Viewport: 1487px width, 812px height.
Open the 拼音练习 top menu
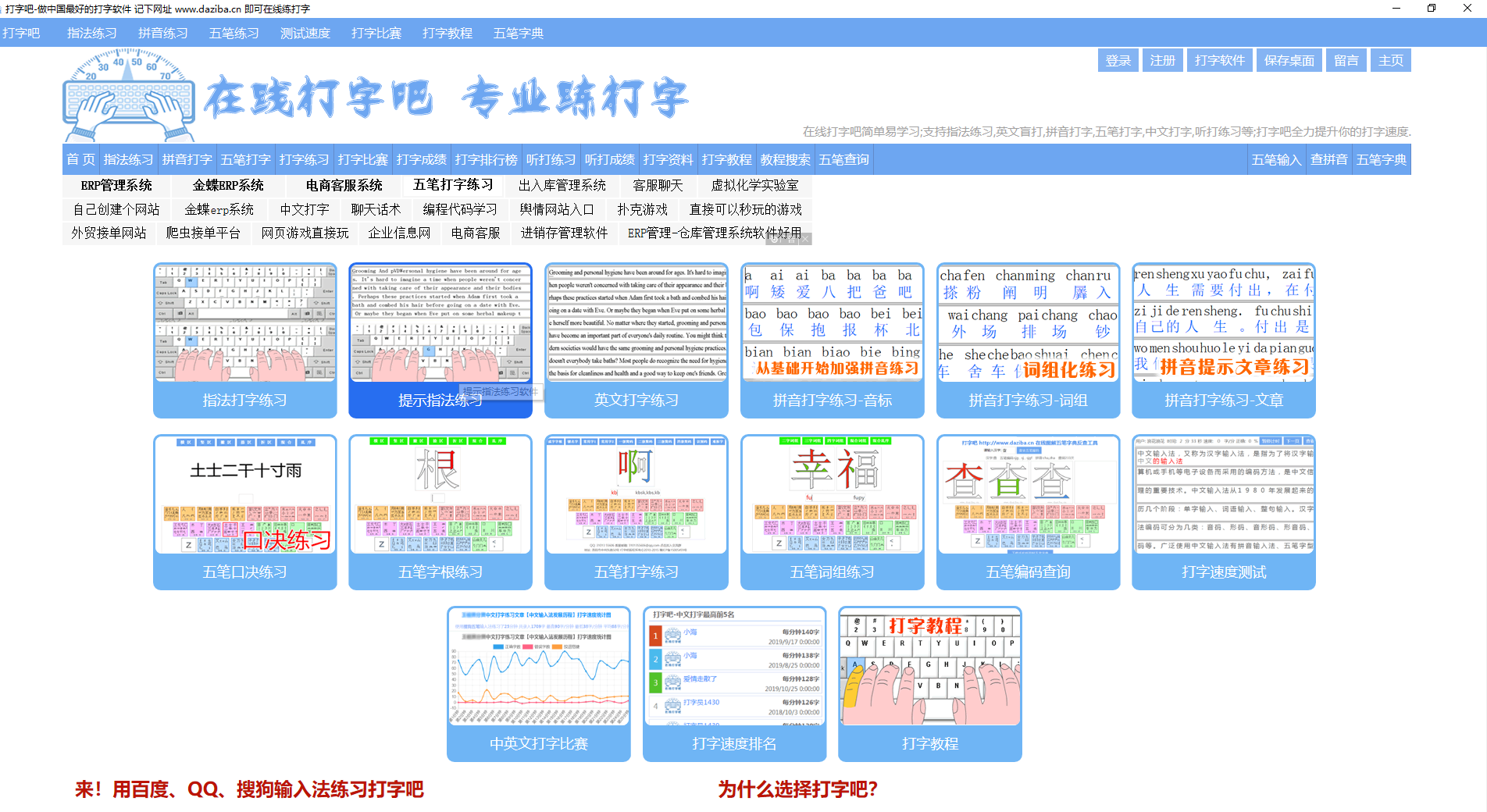point(163,33)
